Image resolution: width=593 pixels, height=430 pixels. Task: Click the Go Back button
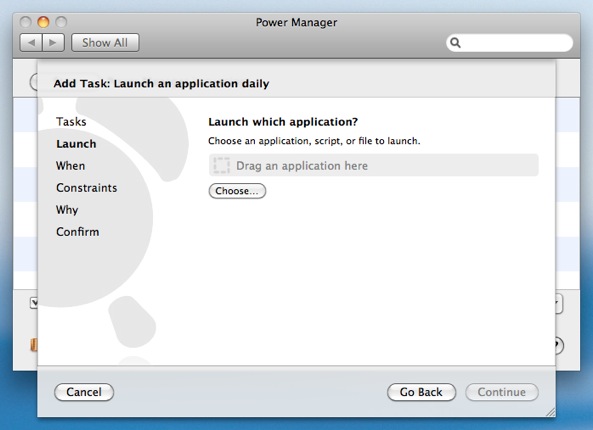pos(421,392)
